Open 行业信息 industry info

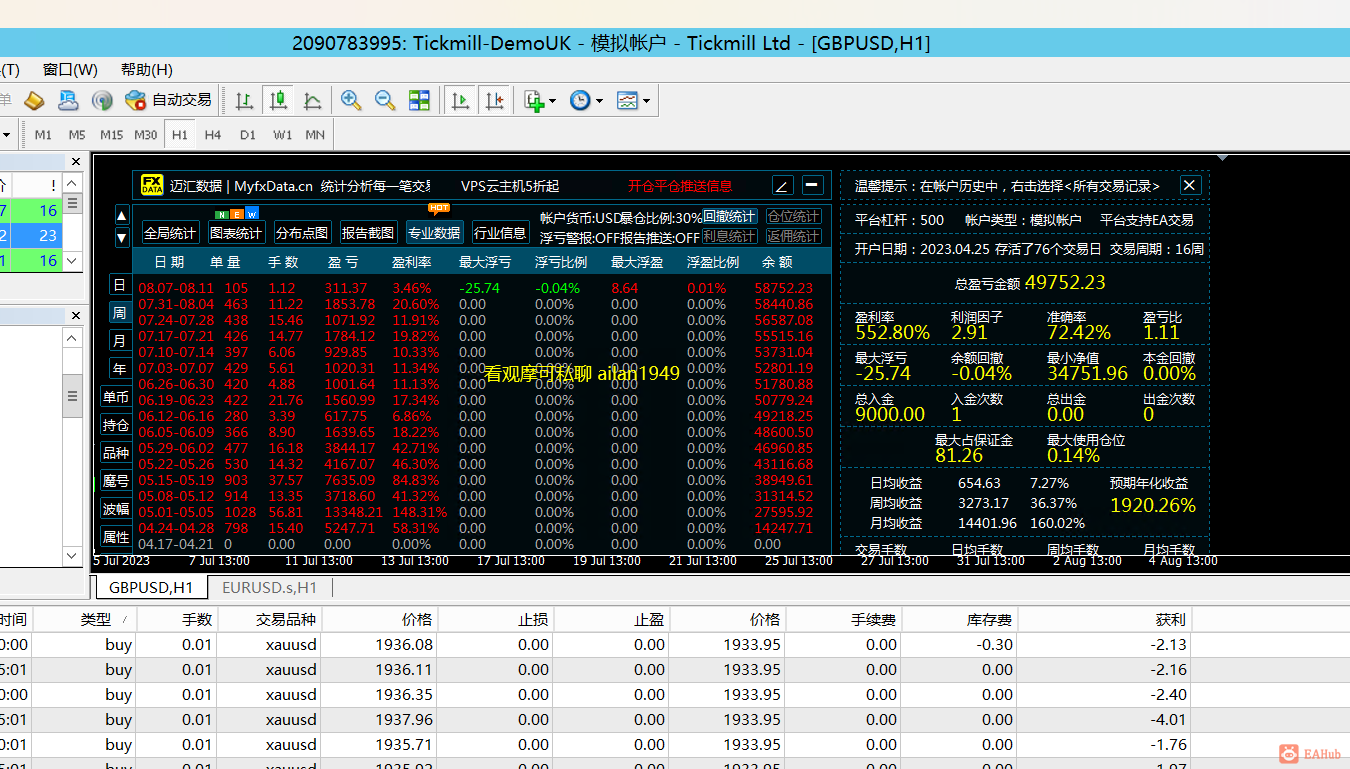tap(501, 233)
